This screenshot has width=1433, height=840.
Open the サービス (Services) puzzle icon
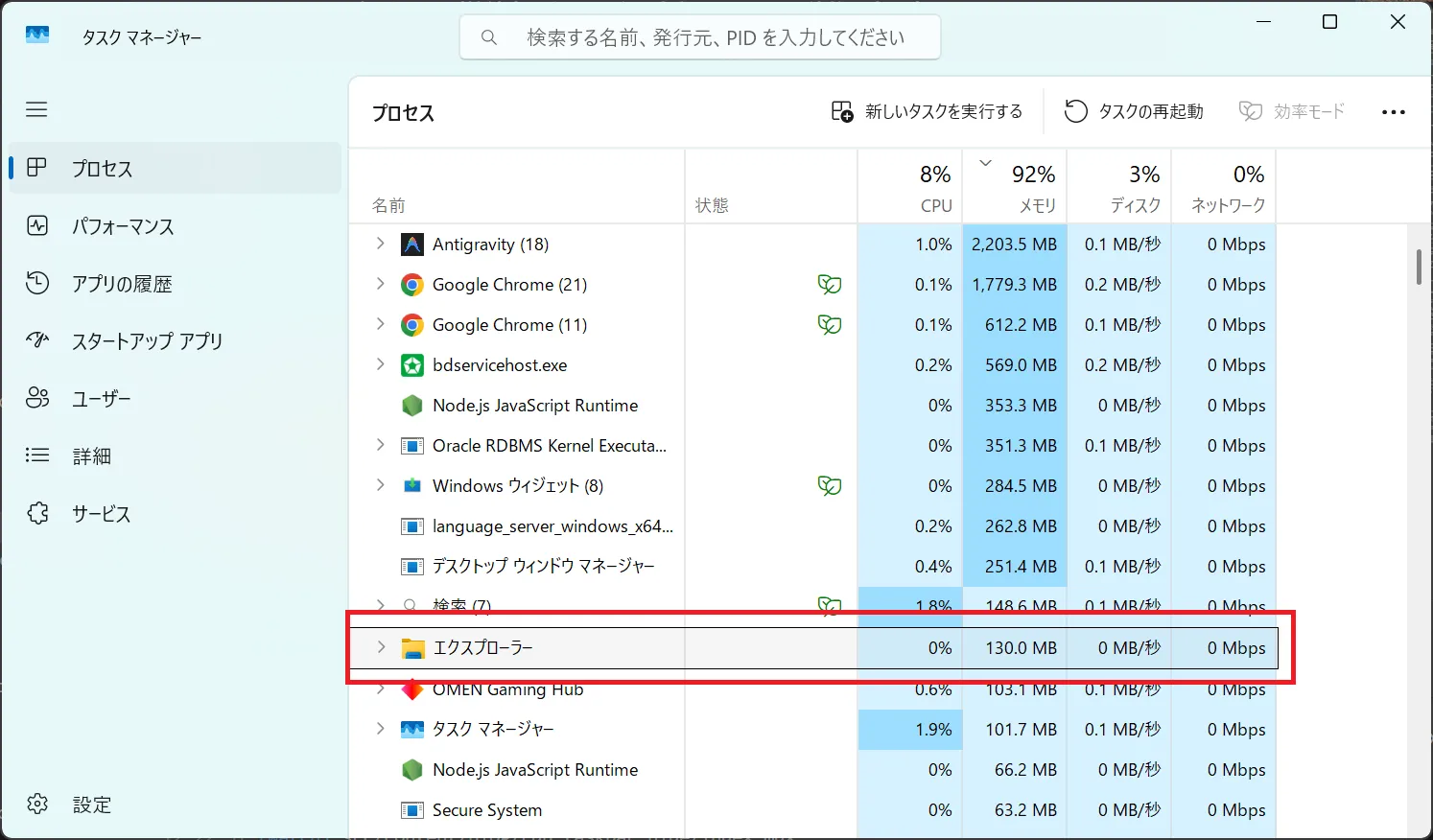click(37, 513)
